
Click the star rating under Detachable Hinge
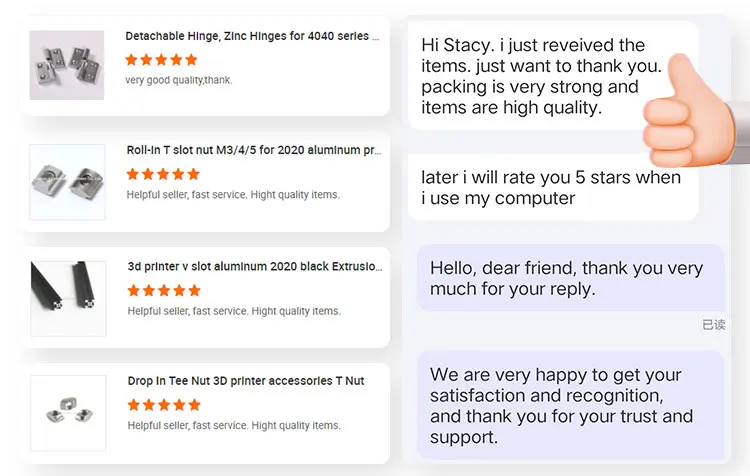pos(163,59)
